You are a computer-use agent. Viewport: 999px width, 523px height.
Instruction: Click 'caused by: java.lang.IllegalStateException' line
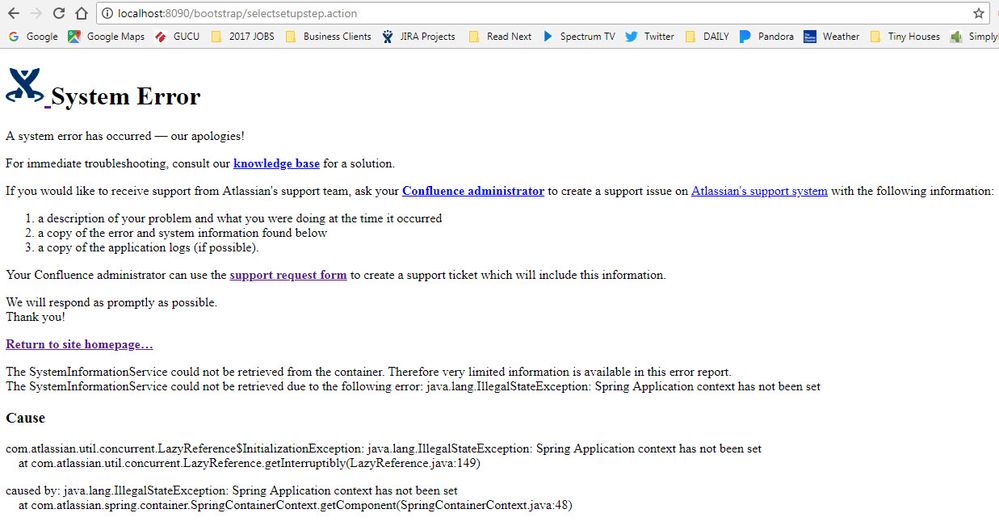pos(231,491)
